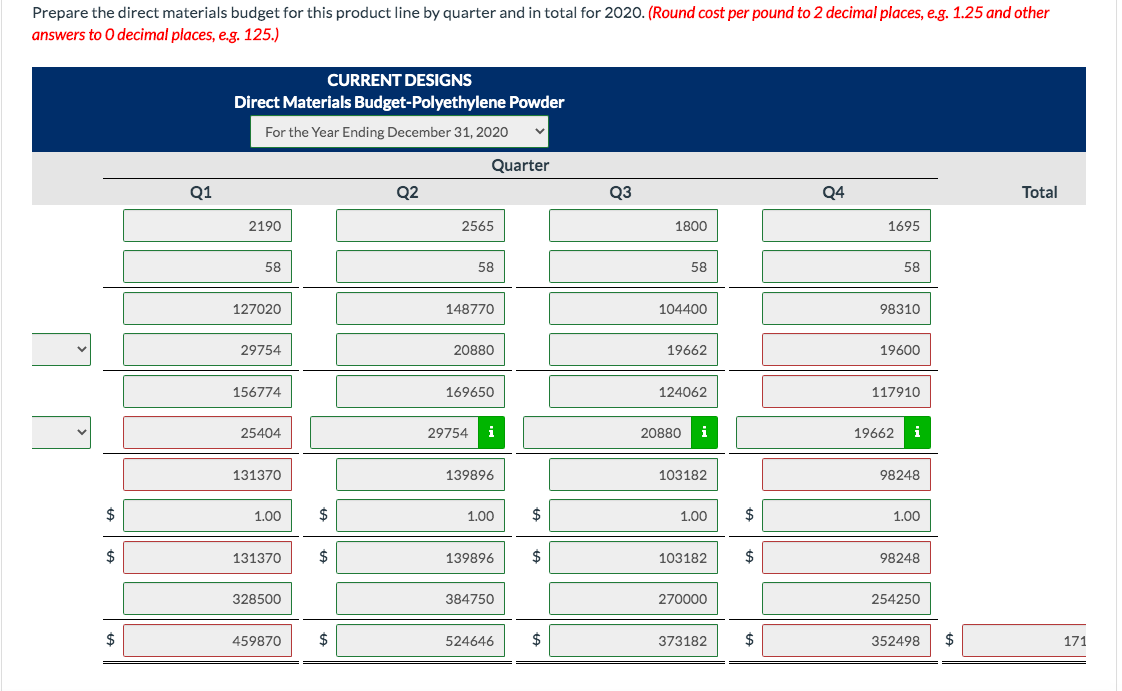Click Q2 field showing 139896 without dollar sign
Image resolution: width=1122 pixels, height=691 pixels.
pos(421,475)
